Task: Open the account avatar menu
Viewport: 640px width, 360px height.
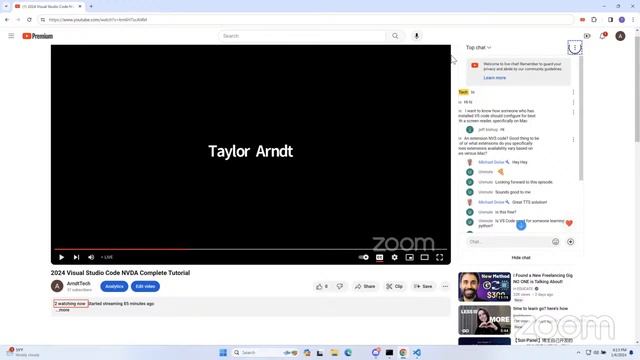Action: click(x=620, y=36)
